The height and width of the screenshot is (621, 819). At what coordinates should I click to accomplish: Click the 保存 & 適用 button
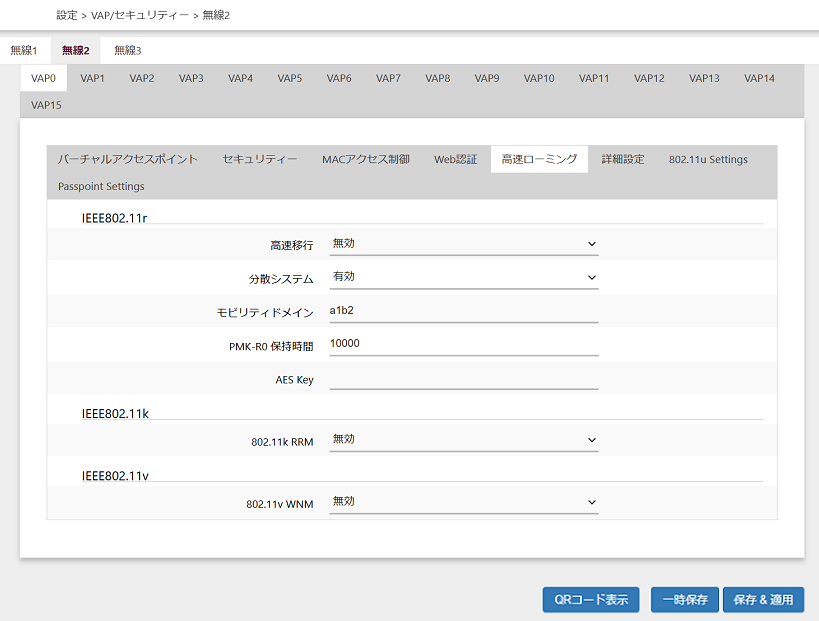[763, 600]
